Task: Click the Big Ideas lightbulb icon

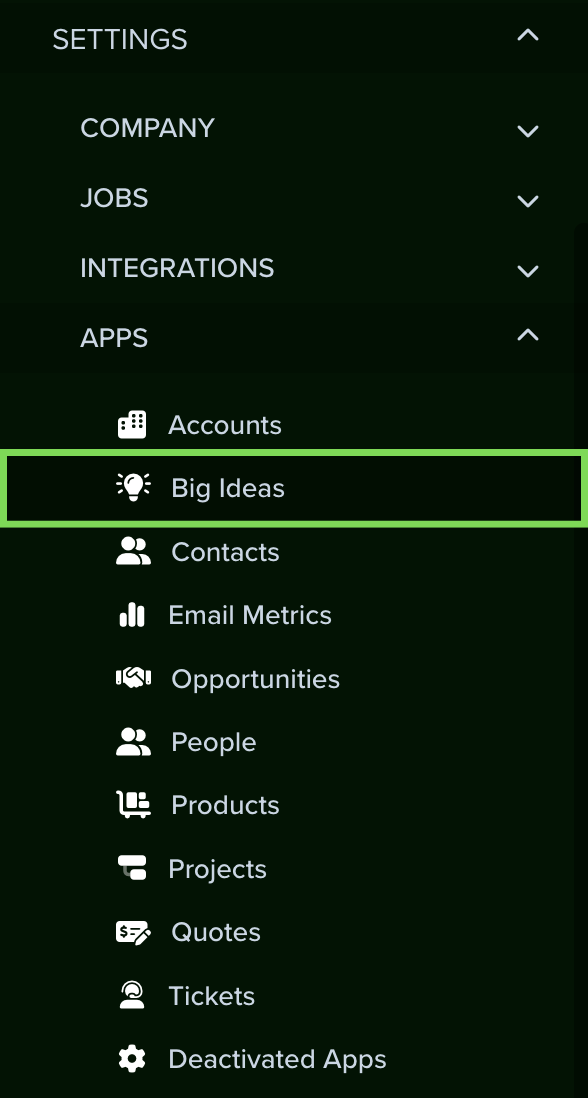Action: tap(133, 487)
